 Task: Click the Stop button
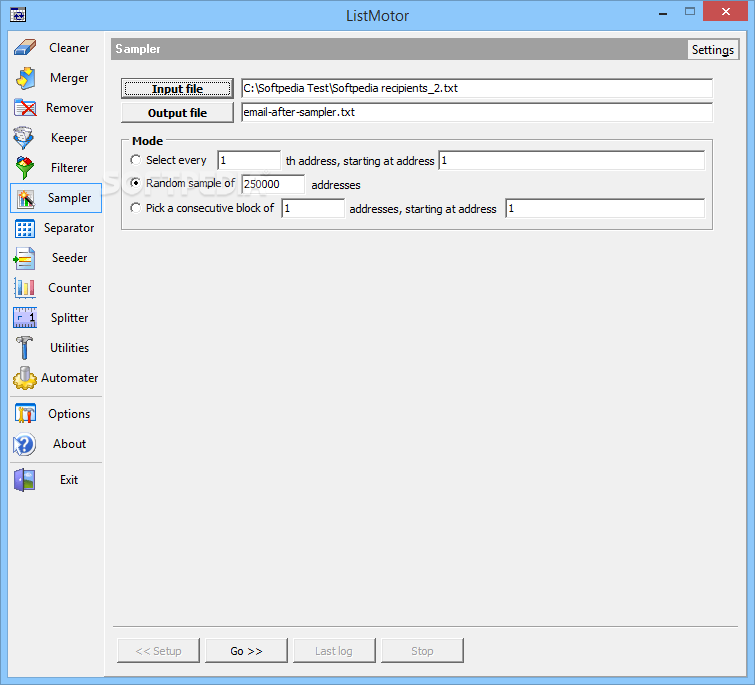(422, 651)
